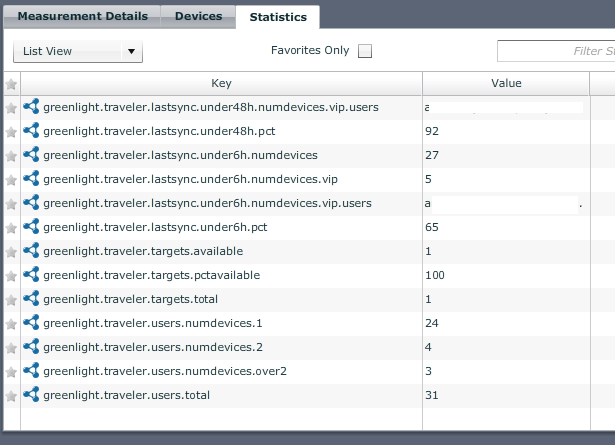Star the greenlight.traveler.targets.total row

click(x=11, y=300)
